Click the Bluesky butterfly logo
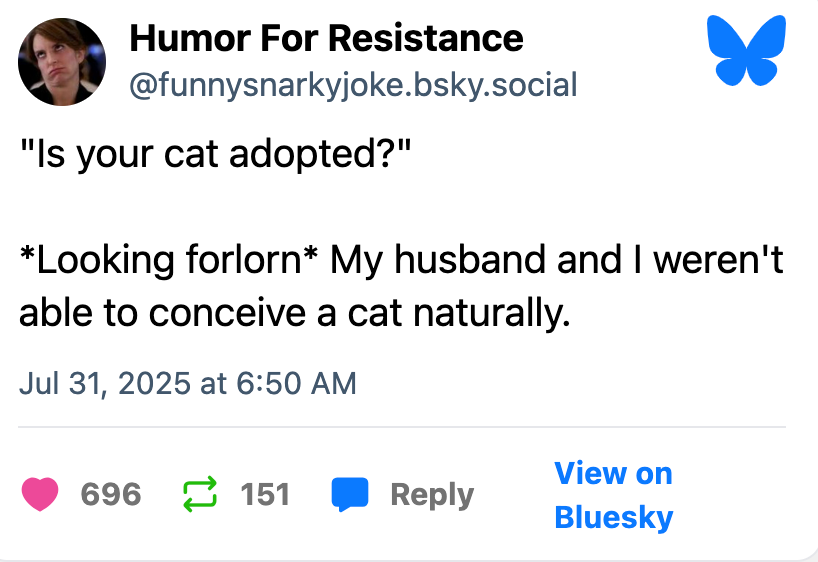 [746, 48]
